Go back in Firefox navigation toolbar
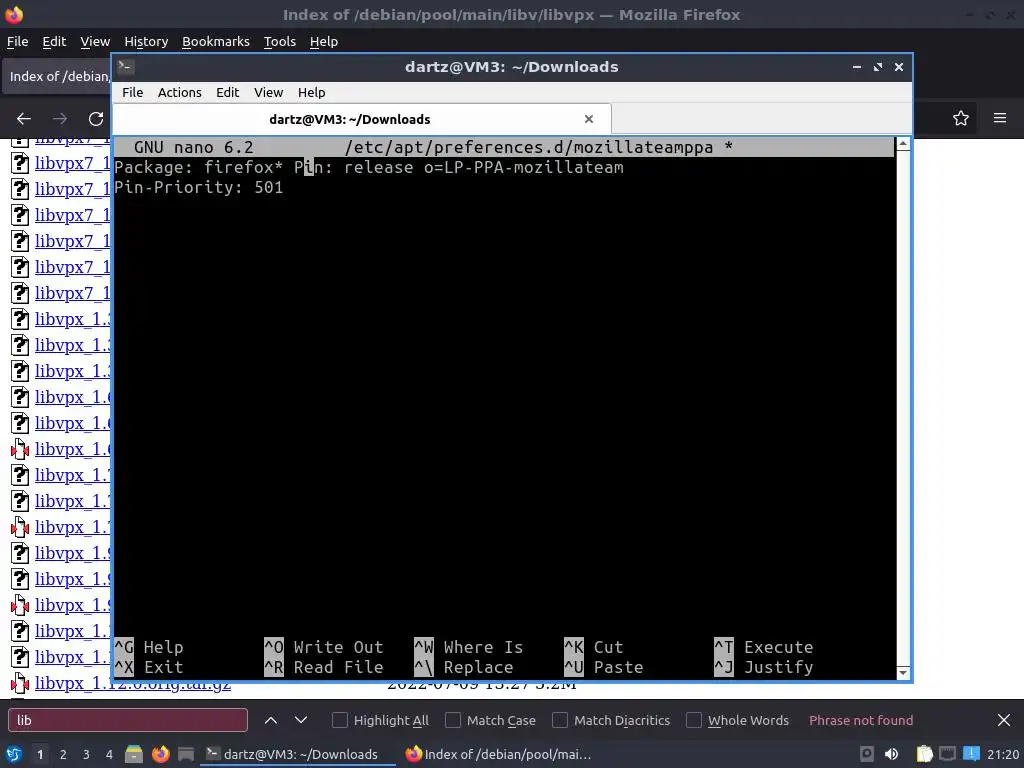1024x768 pixels. 24,119
